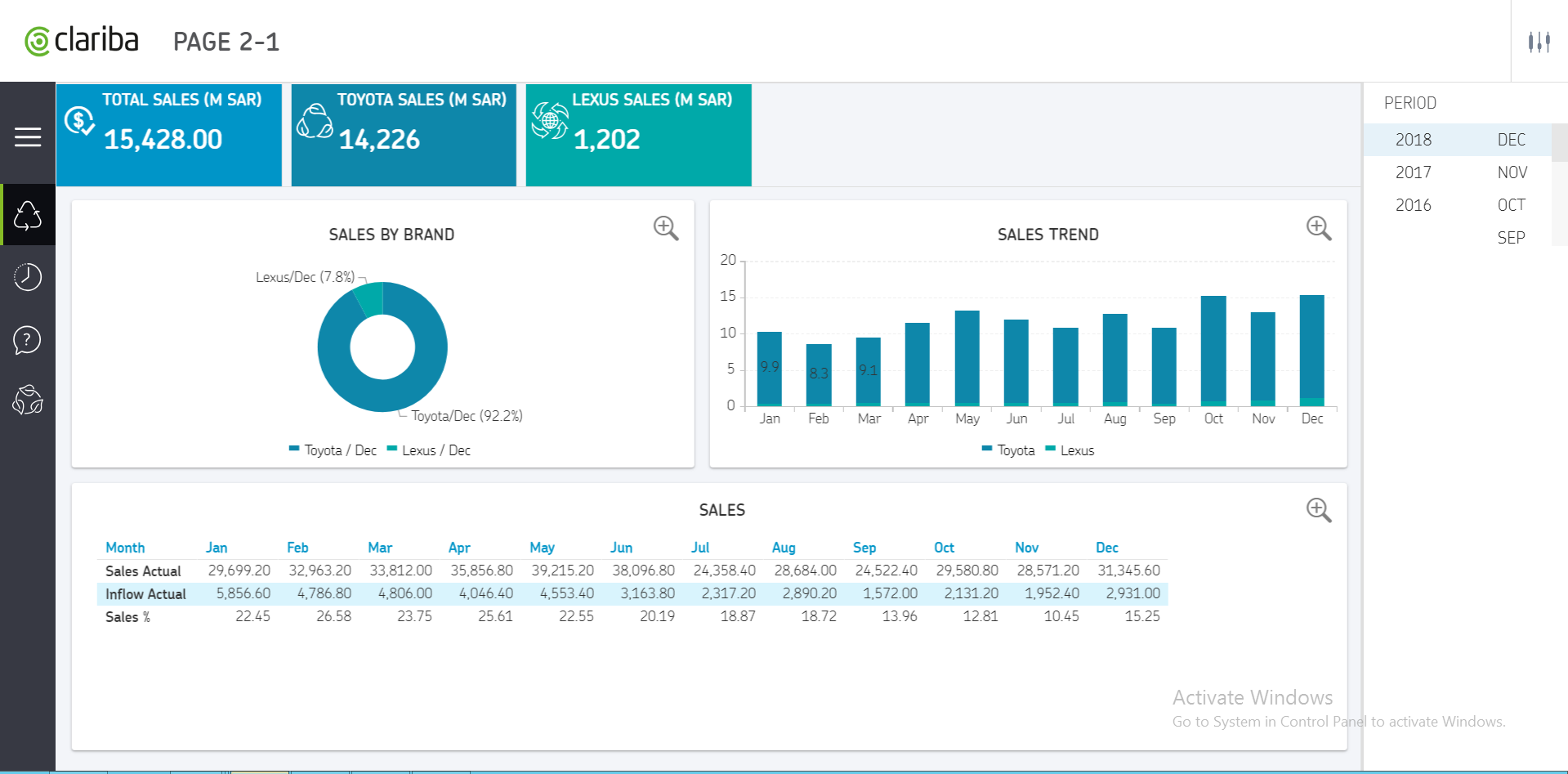The width and height of the screenshot is (1568, 774).
Task: Click the Jun column header in Sales table
Action: click(x=621, y=548)
